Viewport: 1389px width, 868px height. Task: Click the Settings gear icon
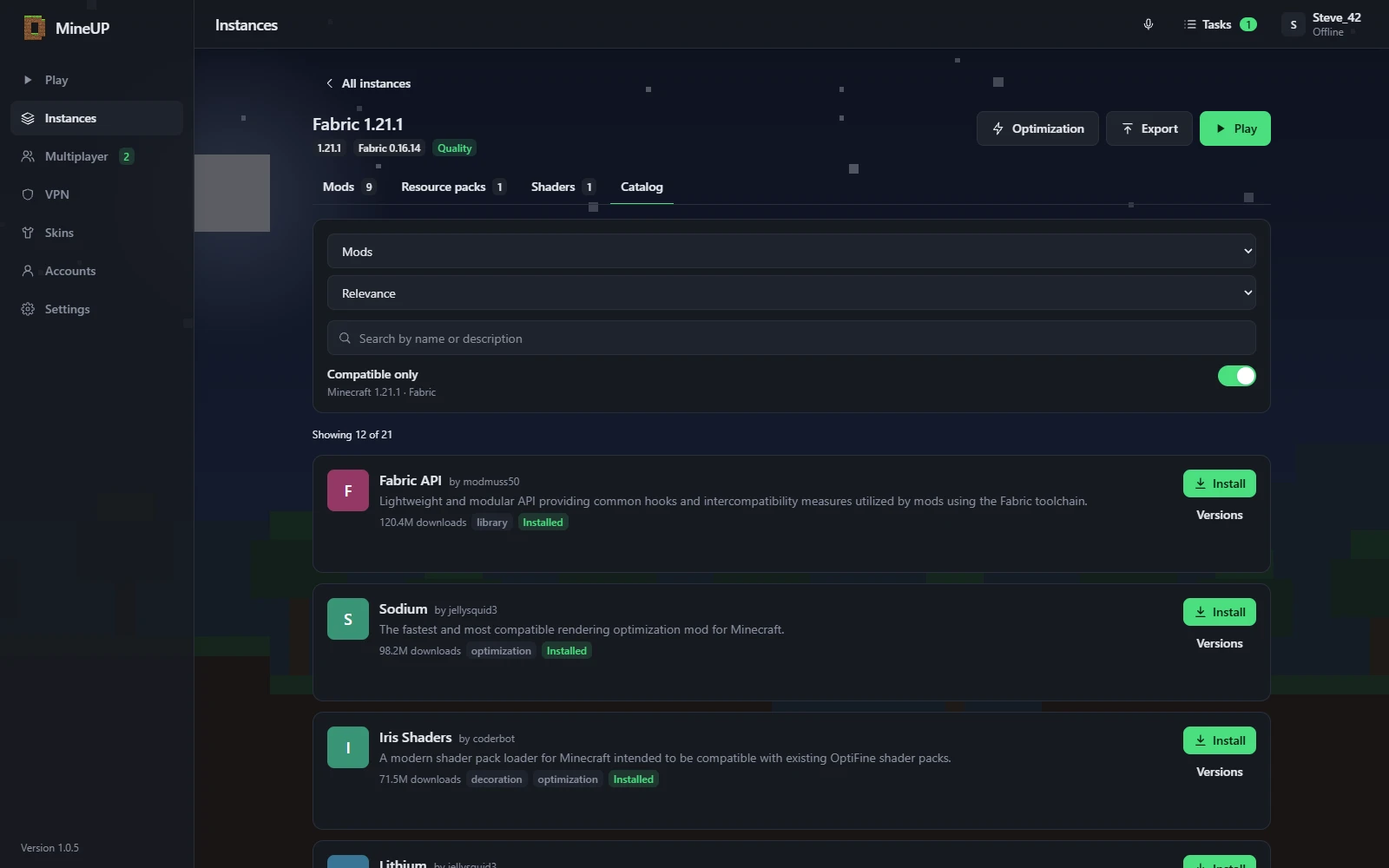click(x=28, y=309)
